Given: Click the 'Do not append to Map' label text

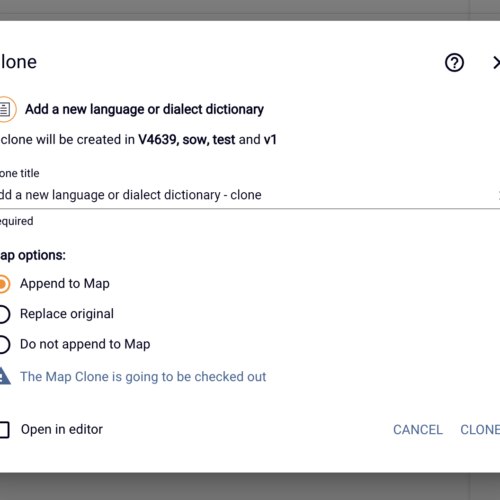Looking at the screenshot, I should (85, 344).
